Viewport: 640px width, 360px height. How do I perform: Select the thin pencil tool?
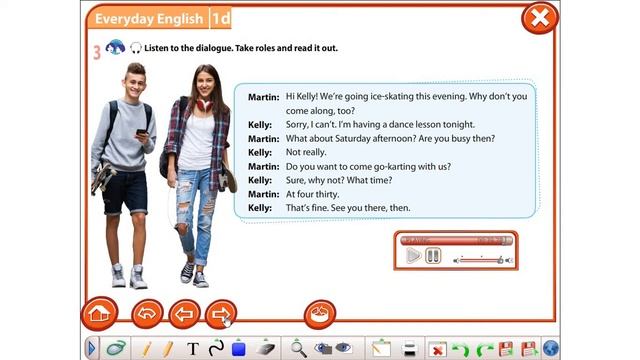pos(147,349)
